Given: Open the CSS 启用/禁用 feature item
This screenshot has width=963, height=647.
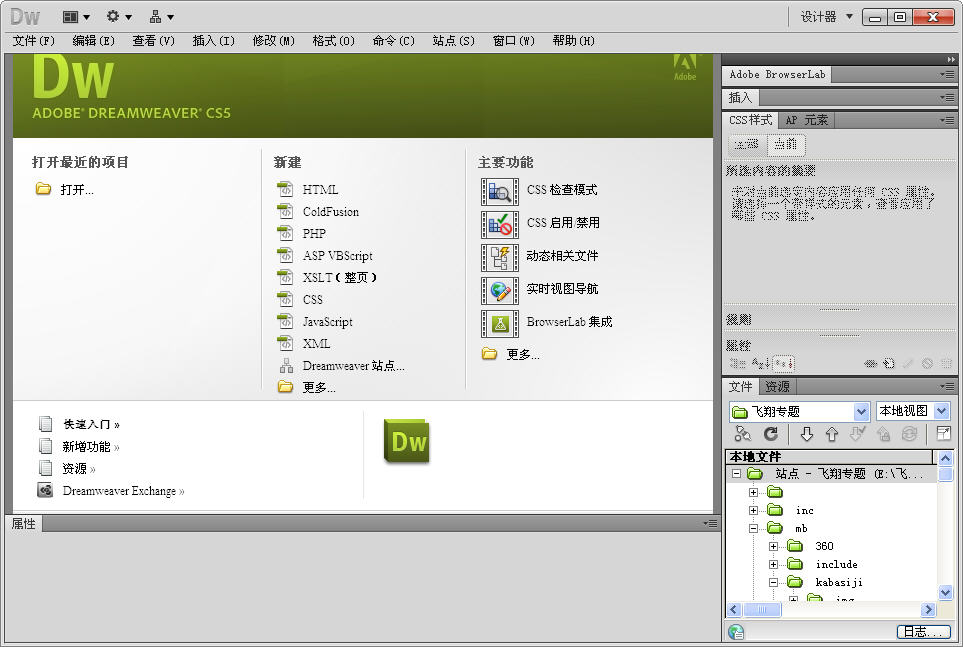Looking at the screenshot, I should [499, 224].
